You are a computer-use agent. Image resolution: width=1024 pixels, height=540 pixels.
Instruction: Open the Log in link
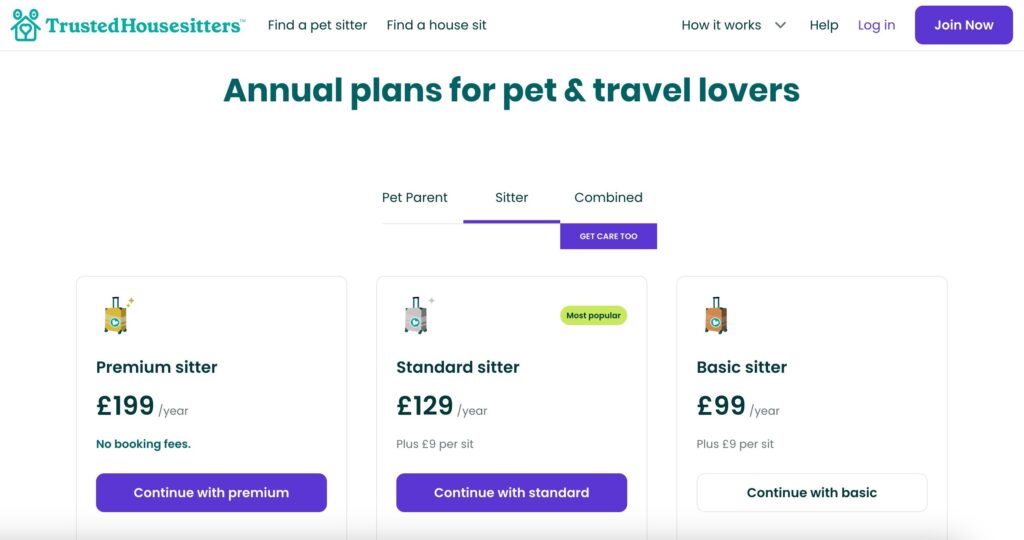click(x=876, y=25)
